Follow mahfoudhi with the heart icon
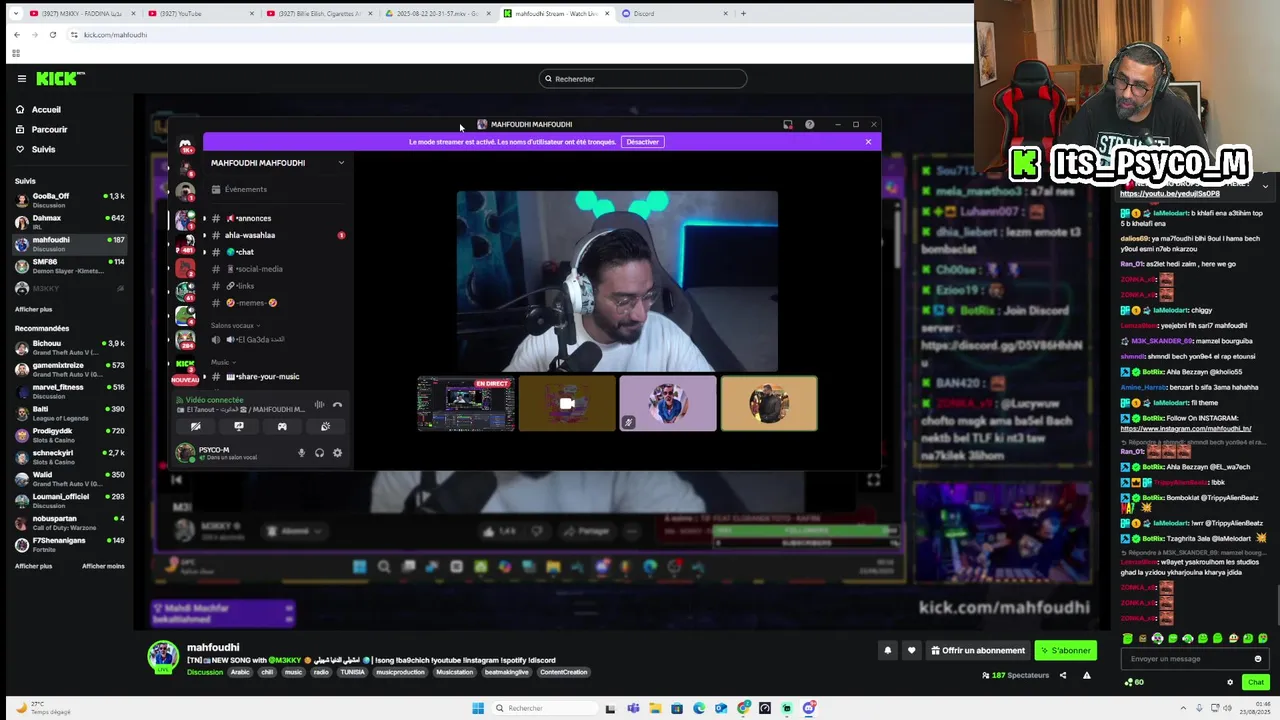This screenshot has width=1280, height=720. 911,650
